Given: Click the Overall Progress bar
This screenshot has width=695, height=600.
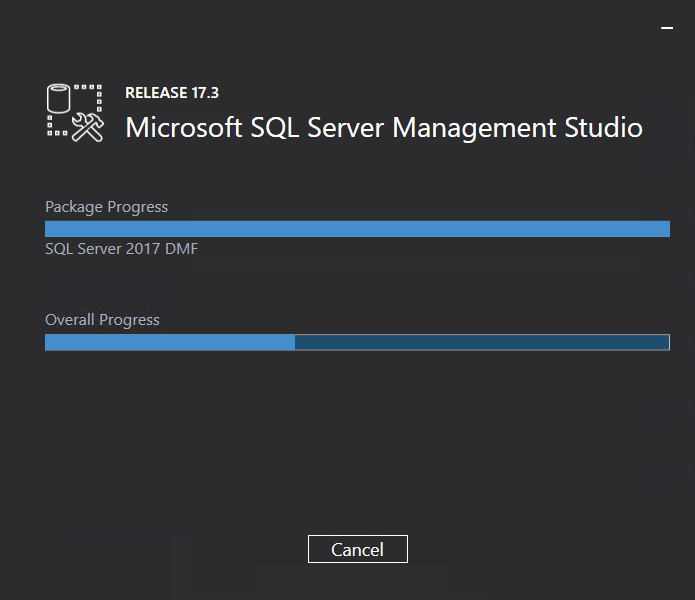Looking at the screenshot, I should pyautogui.click(x=357, y=342).
